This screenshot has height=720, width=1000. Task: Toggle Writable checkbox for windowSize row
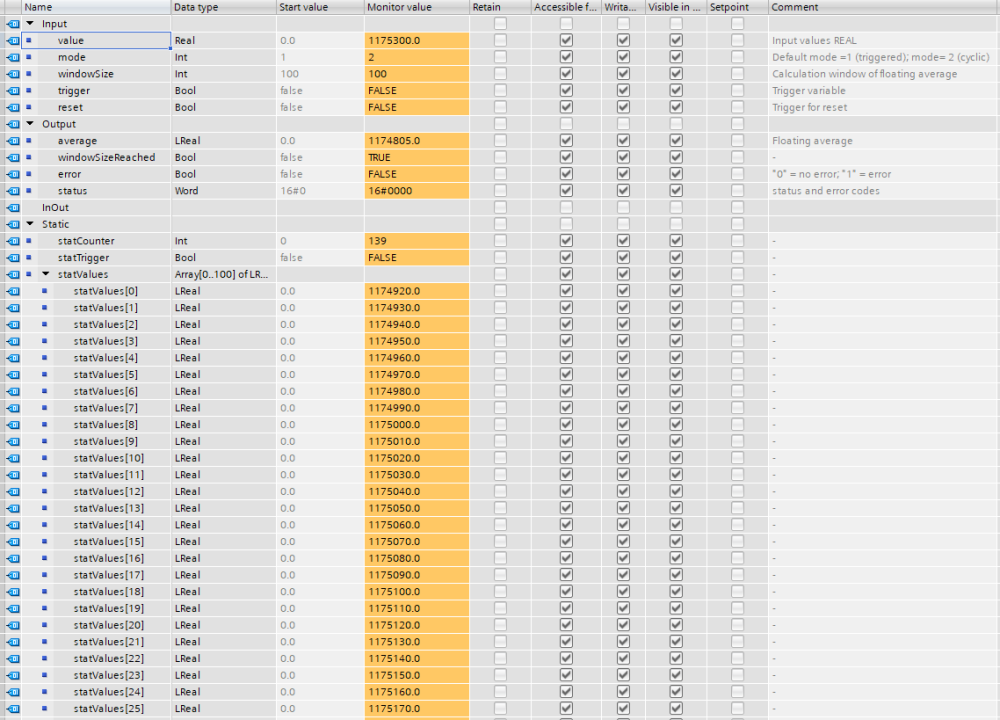[x=623, y=73]
